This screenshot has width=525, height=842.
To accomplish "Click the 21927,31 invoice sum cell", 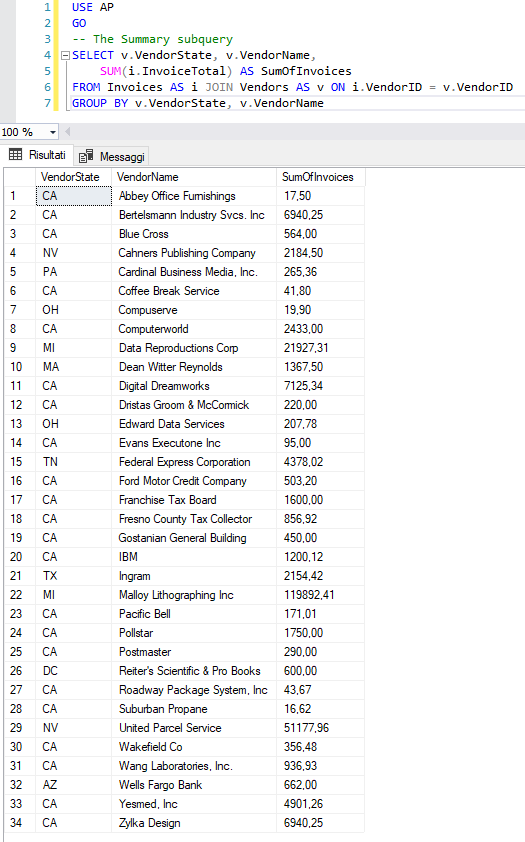I will [320, 348].
